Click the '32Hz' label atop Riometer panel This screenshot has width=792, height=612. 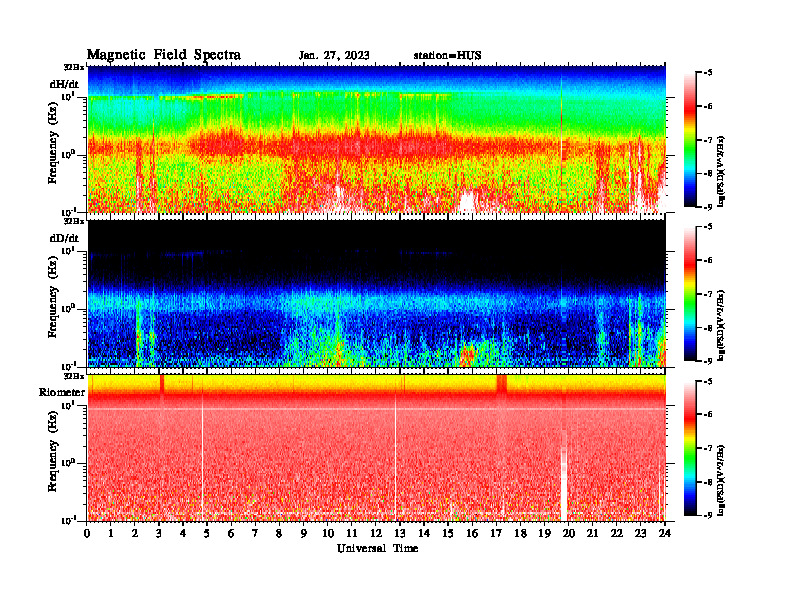tap(74, 376)
